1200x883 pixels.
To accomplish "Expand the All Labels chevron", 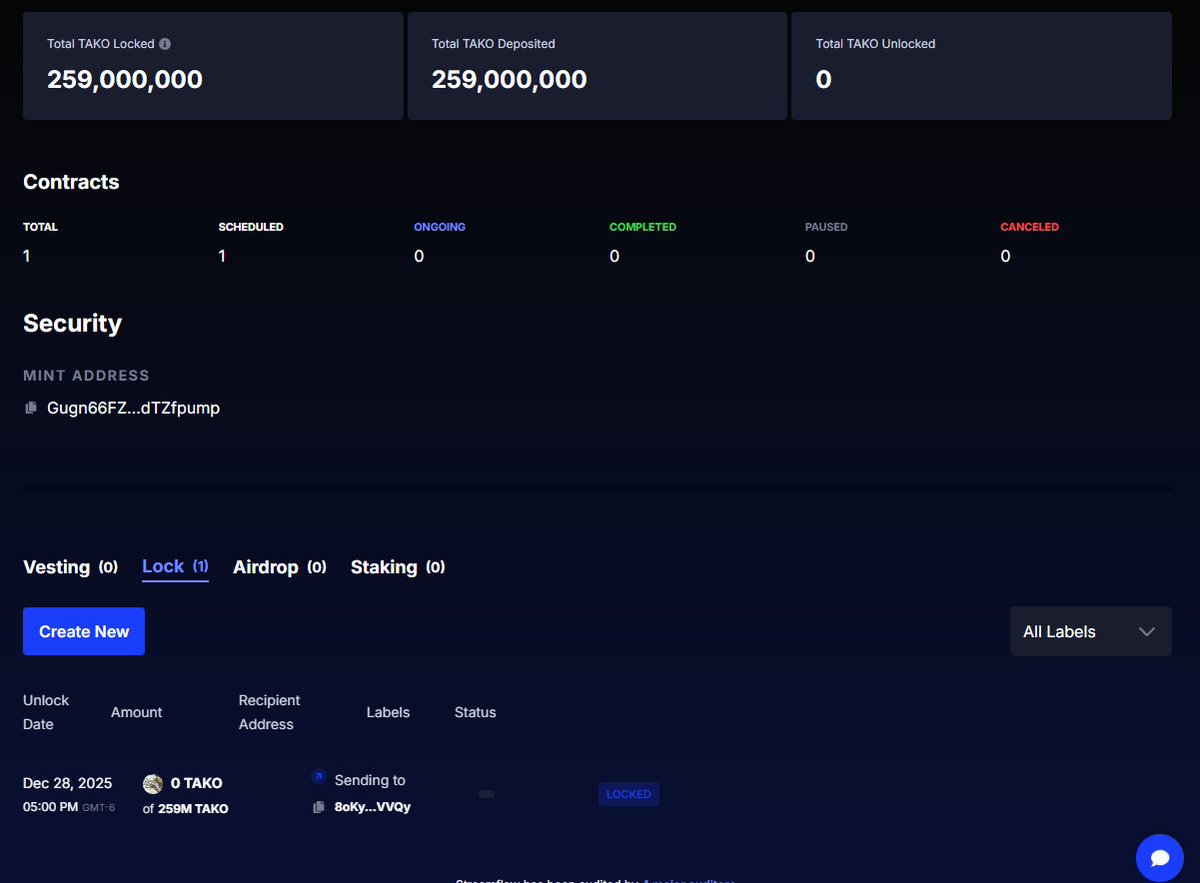I will [1147, 631].
